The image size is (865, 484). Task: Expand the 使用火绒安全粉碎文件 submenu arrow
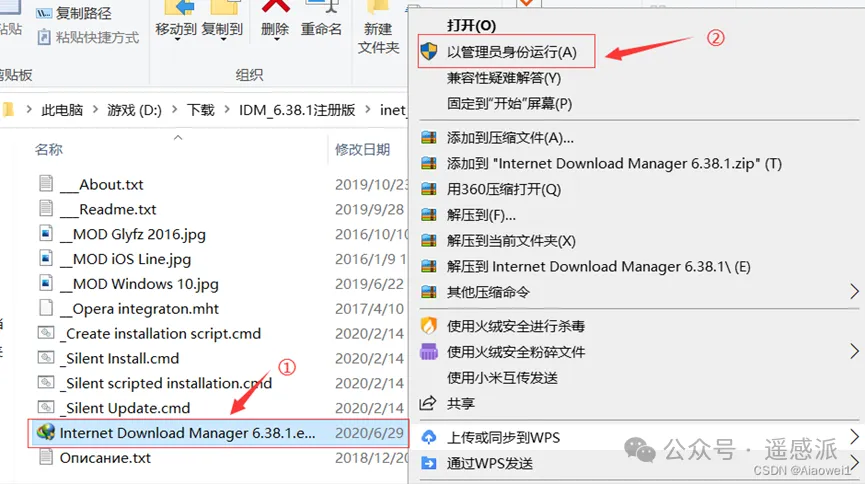tap(854, 351)
